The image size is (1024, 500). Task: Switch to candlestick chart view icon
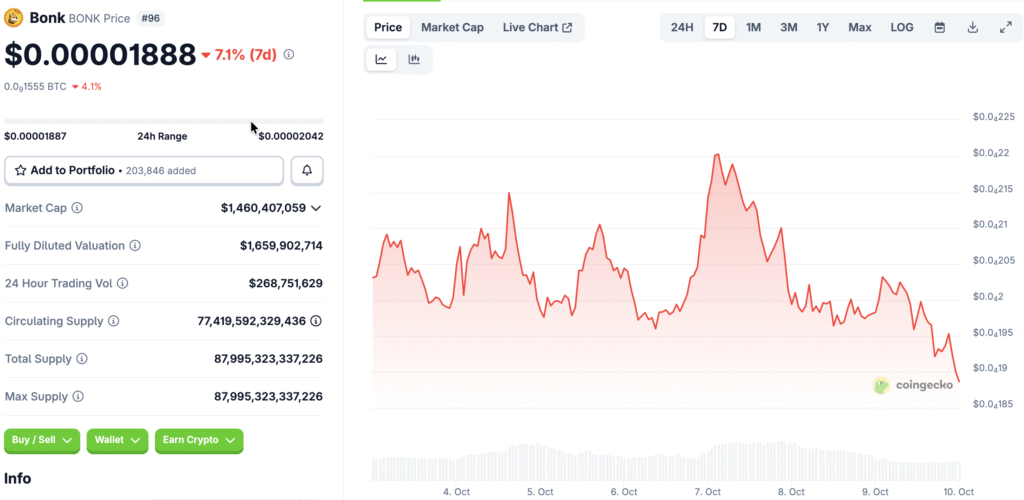tap(413, 60)
